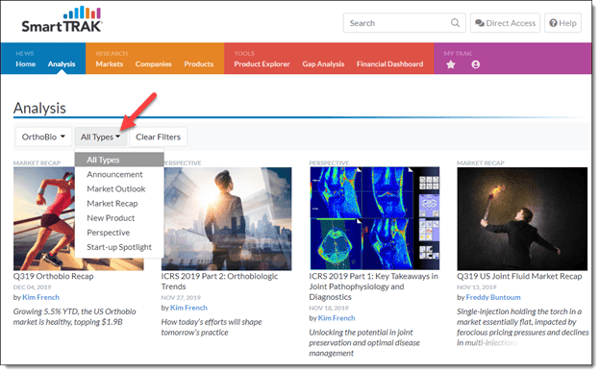The image size is (600, 373).
Task: Open Q319 US Joint Fluid Market Recap title
Action: pos(519,276)
